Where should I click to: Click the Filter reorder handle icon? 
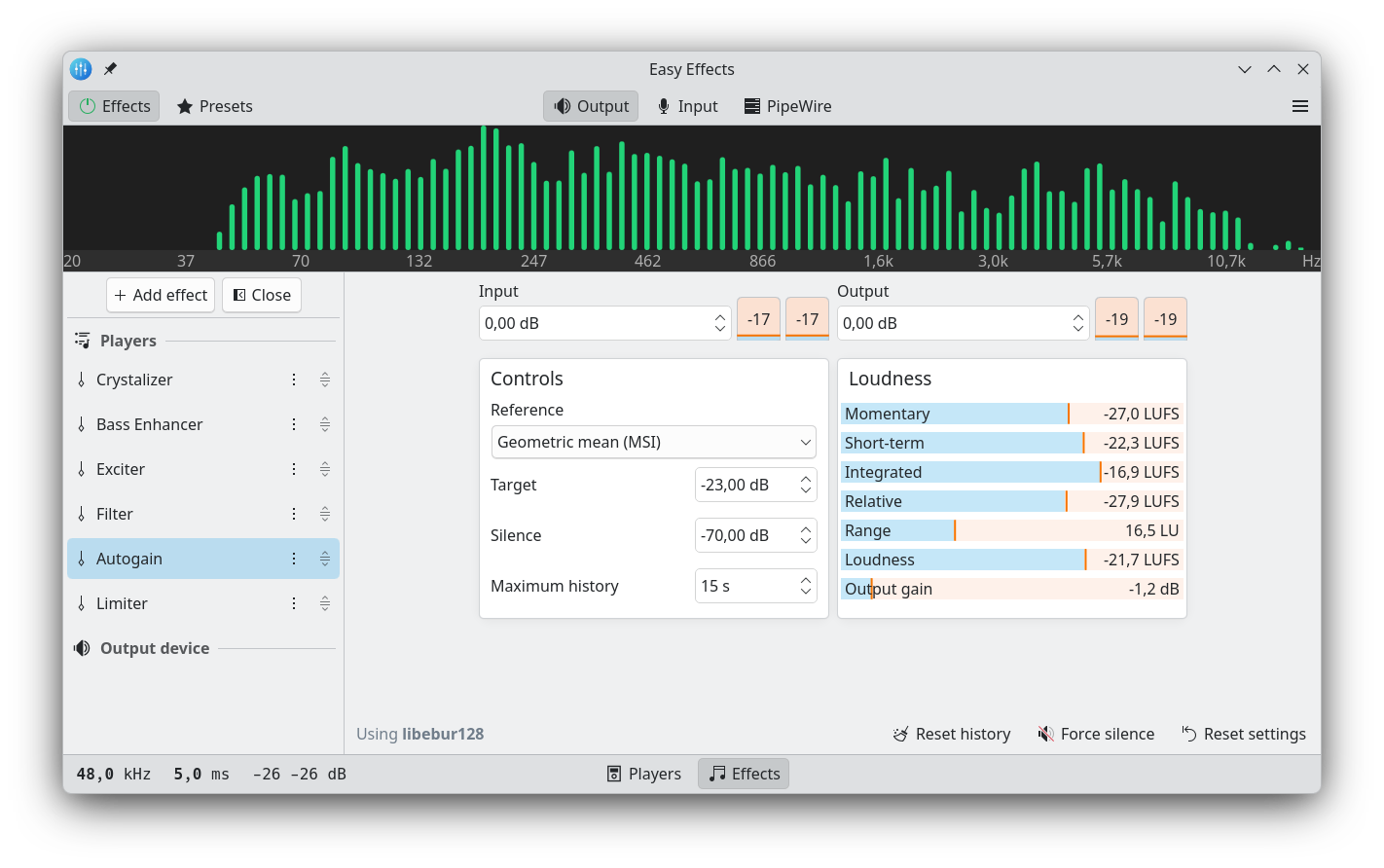325,514
